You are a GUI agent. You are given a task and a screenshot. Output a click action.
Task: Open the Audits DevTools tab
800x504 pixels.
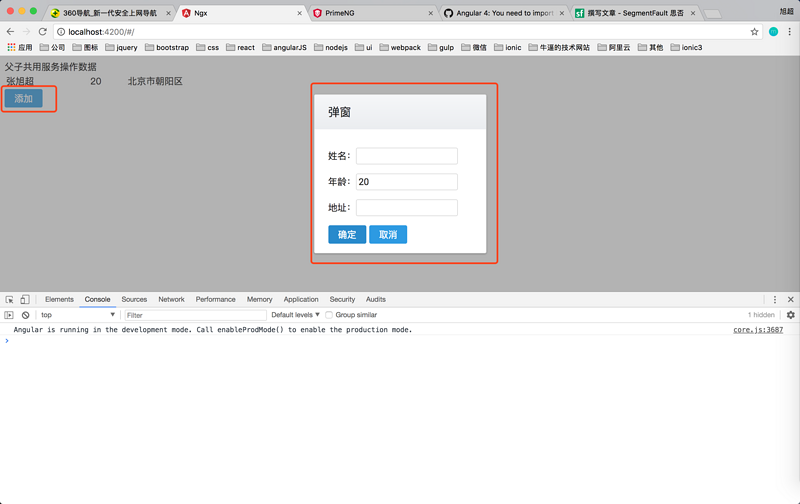(376, 299)
